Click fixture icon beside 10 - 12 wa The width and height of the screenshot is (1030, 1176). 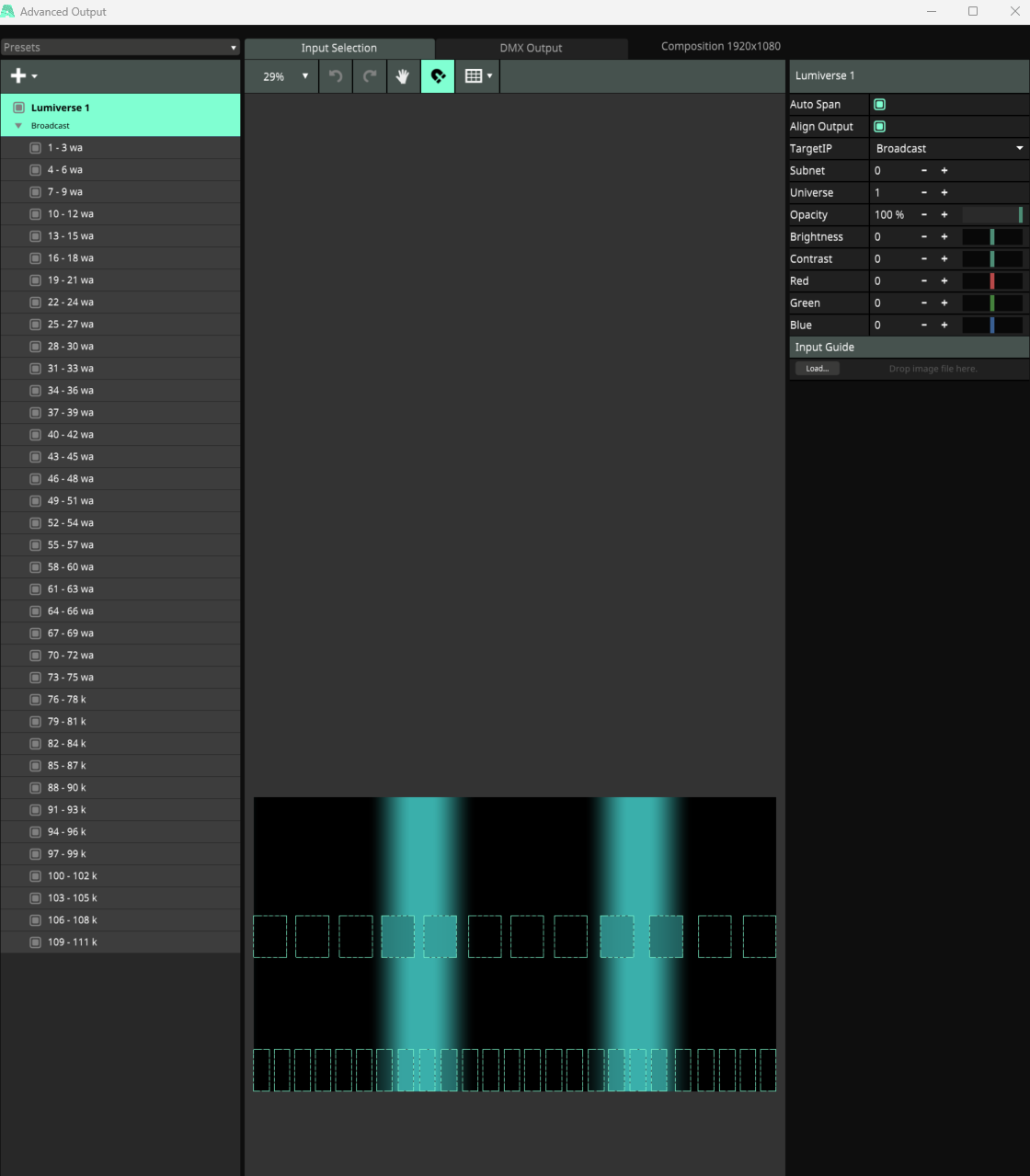pyautogui.click(x=35, y=214)
